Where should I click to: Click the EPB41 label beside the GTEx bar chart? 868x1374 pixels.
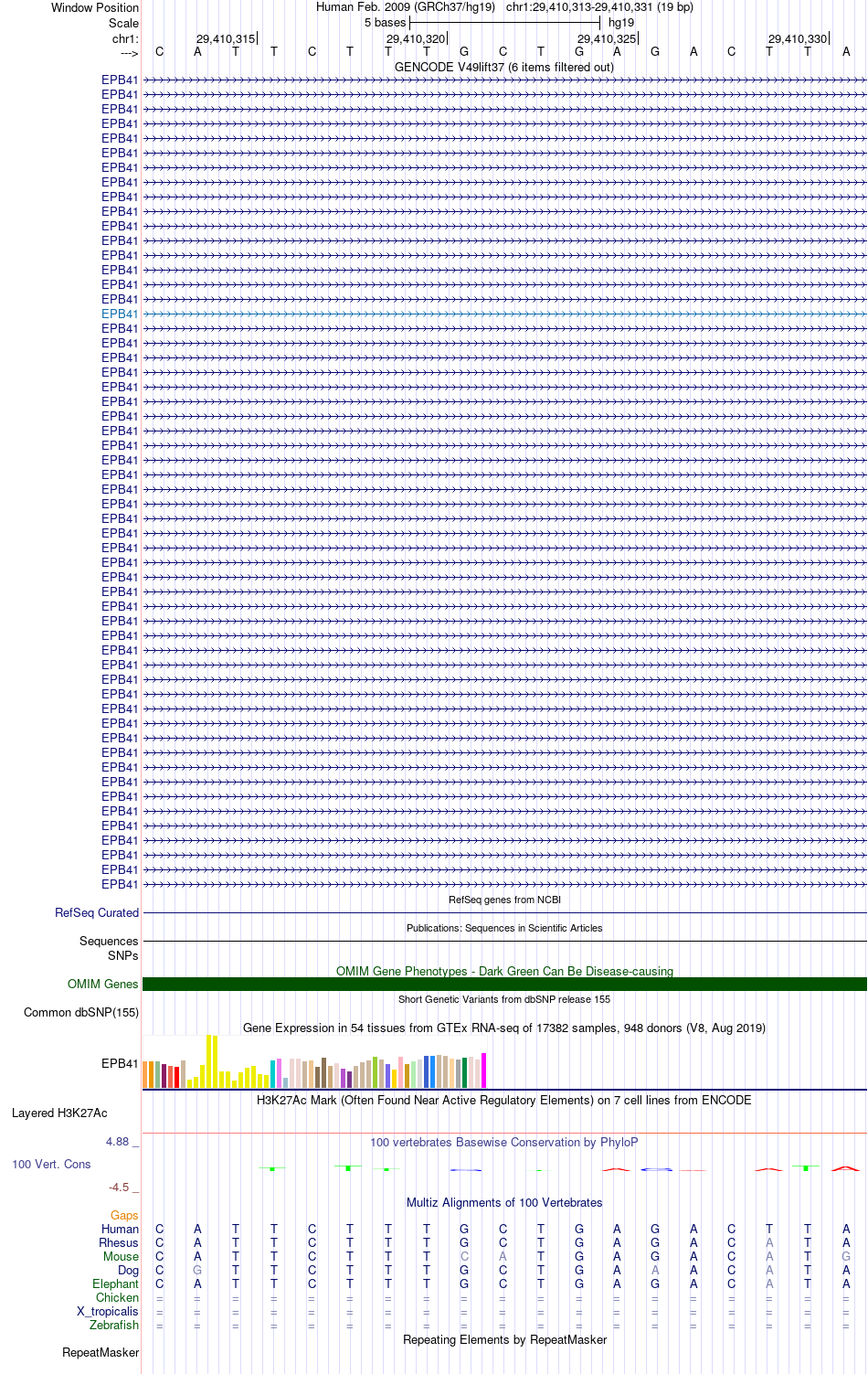coord(120,1063)
